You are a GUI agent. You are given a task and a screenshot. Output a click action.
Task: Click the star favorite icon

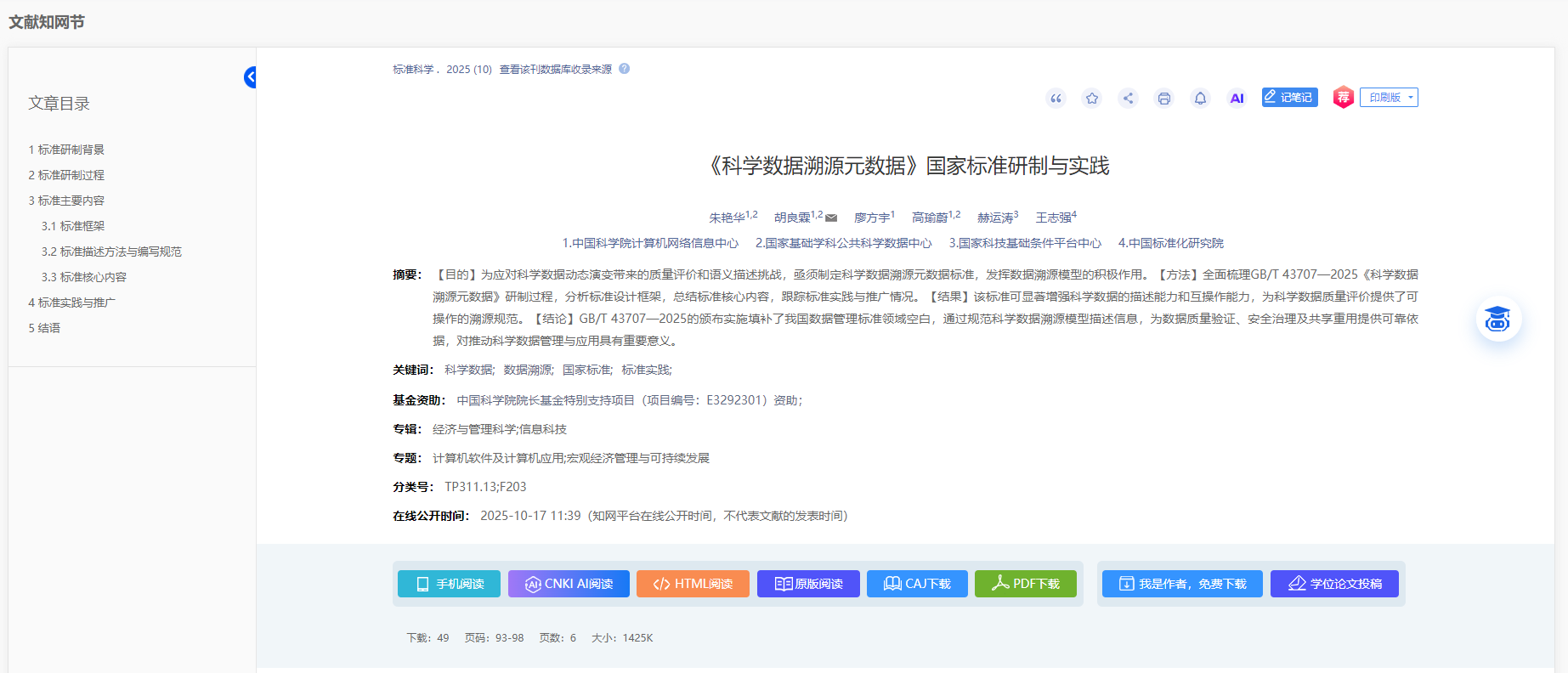1092,99
